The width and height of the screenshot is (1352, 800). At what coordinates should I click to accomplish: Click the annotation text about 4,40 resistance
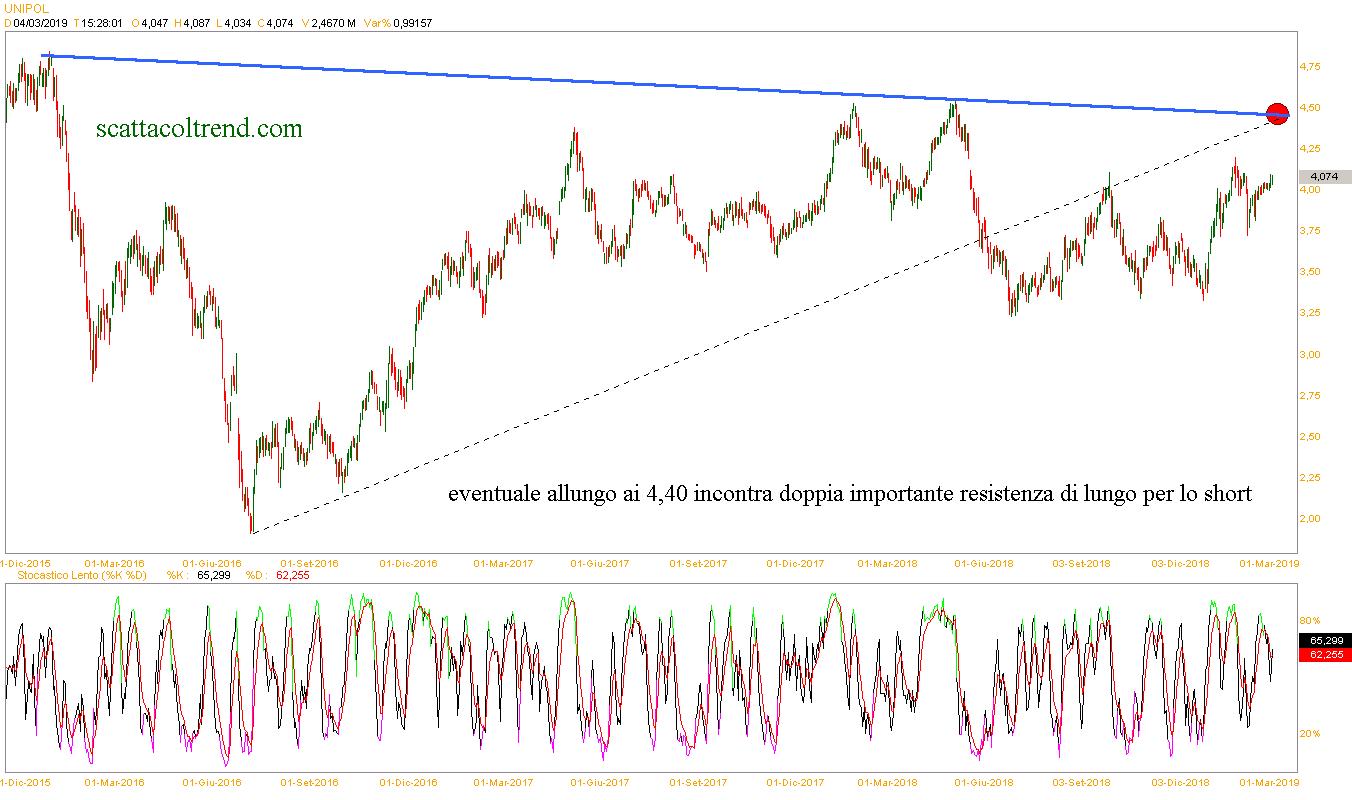[x=850, y=494]
